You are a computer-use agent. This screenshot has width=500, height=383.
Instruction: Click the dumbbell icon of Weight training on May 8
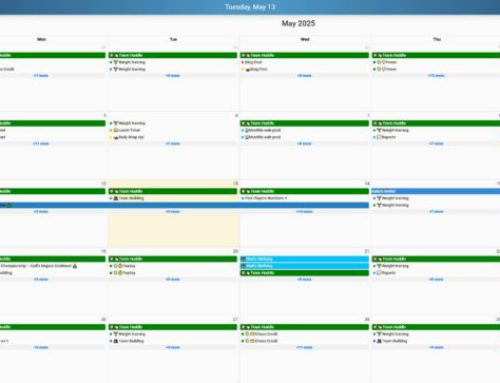click(379, 130)
